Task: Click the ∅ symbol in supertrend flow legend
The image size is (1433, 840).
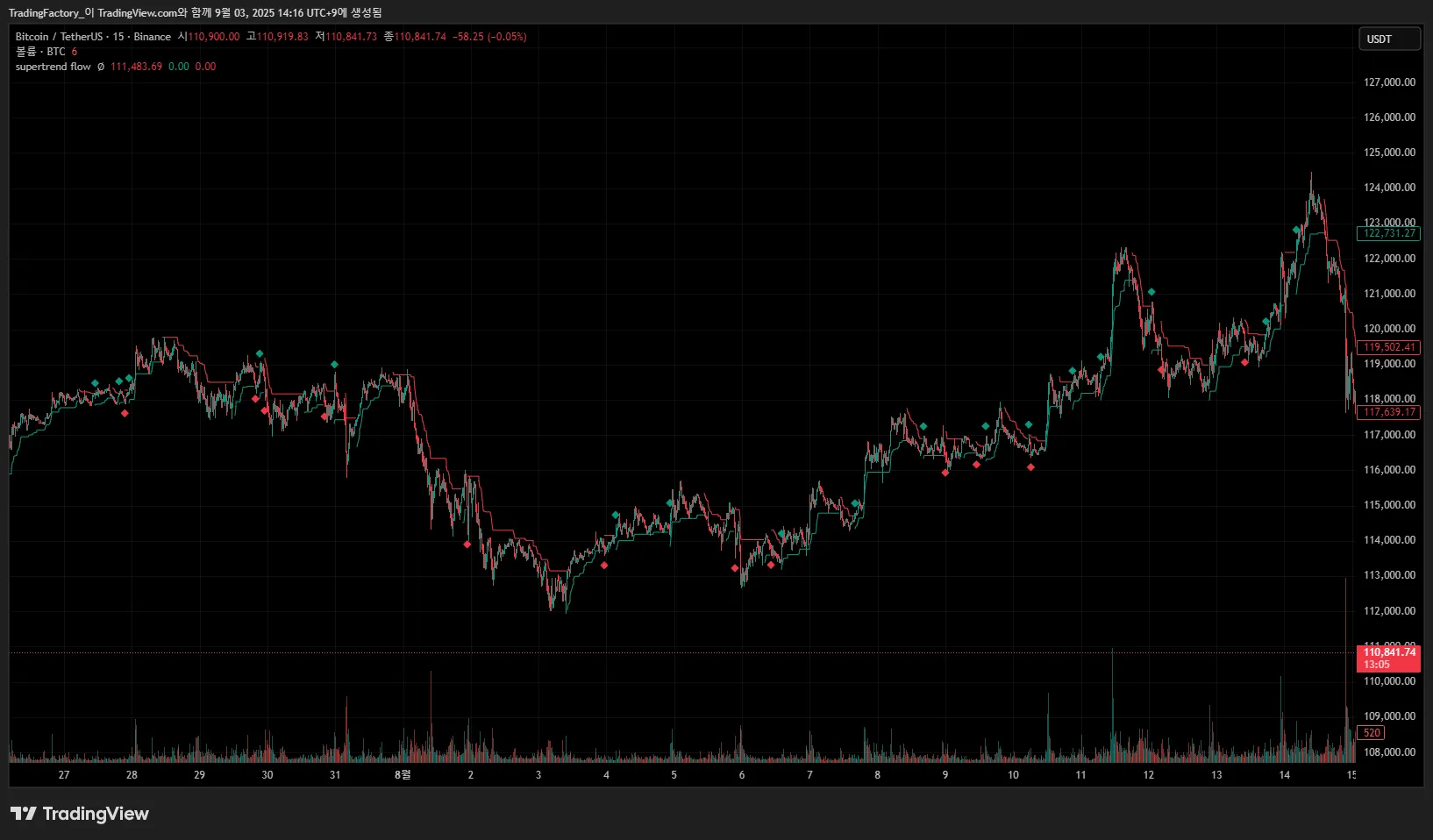Action: click(x=101, y=67)
